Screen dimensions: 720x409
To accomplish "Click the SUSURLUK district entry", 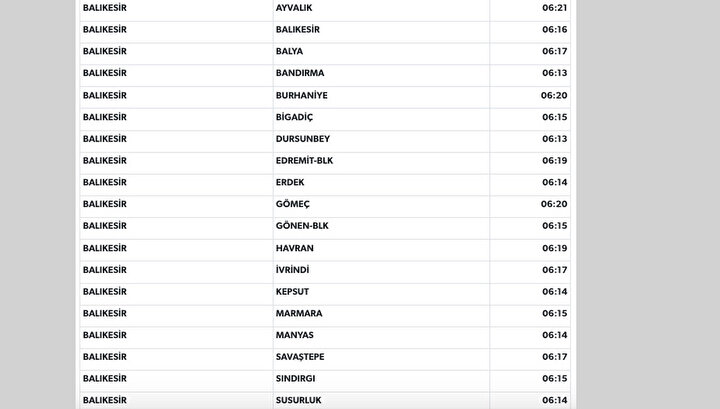I will pos(298,400).
